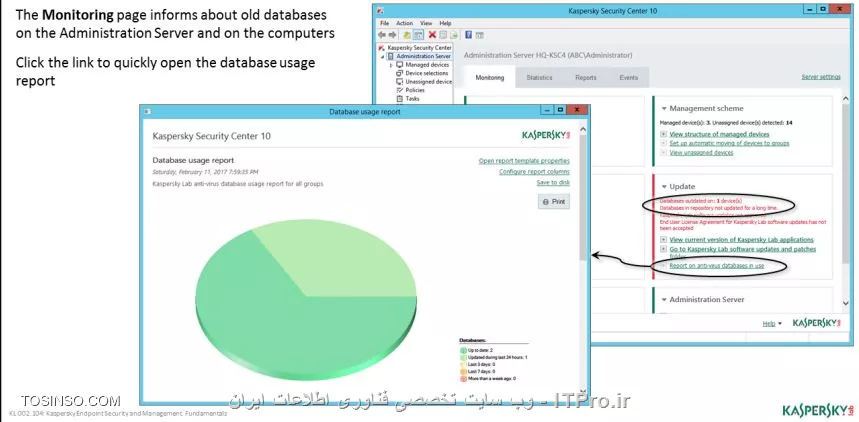This screenshot has height=422, width=859.
Task: Click the Managed devices monitor icon
Action: [x=399, y=65]
